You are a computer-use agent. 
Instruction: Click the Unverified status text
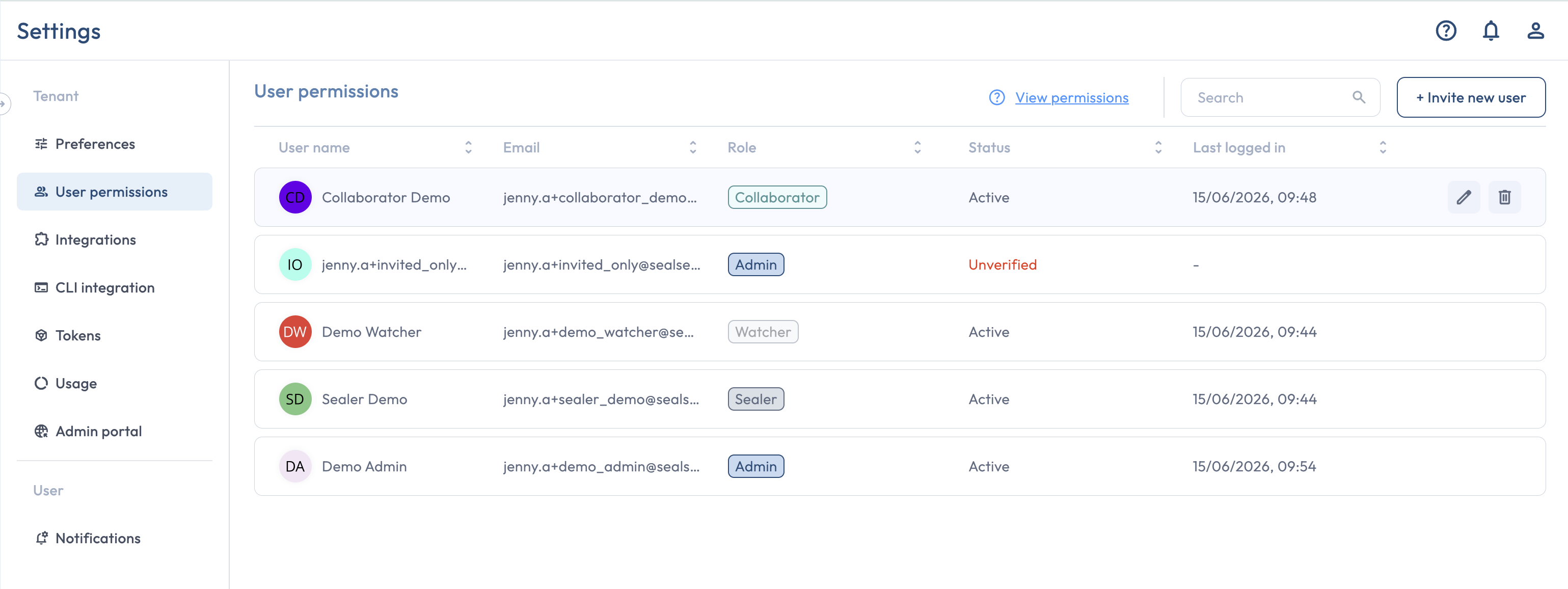click(x=1002, y=265)
